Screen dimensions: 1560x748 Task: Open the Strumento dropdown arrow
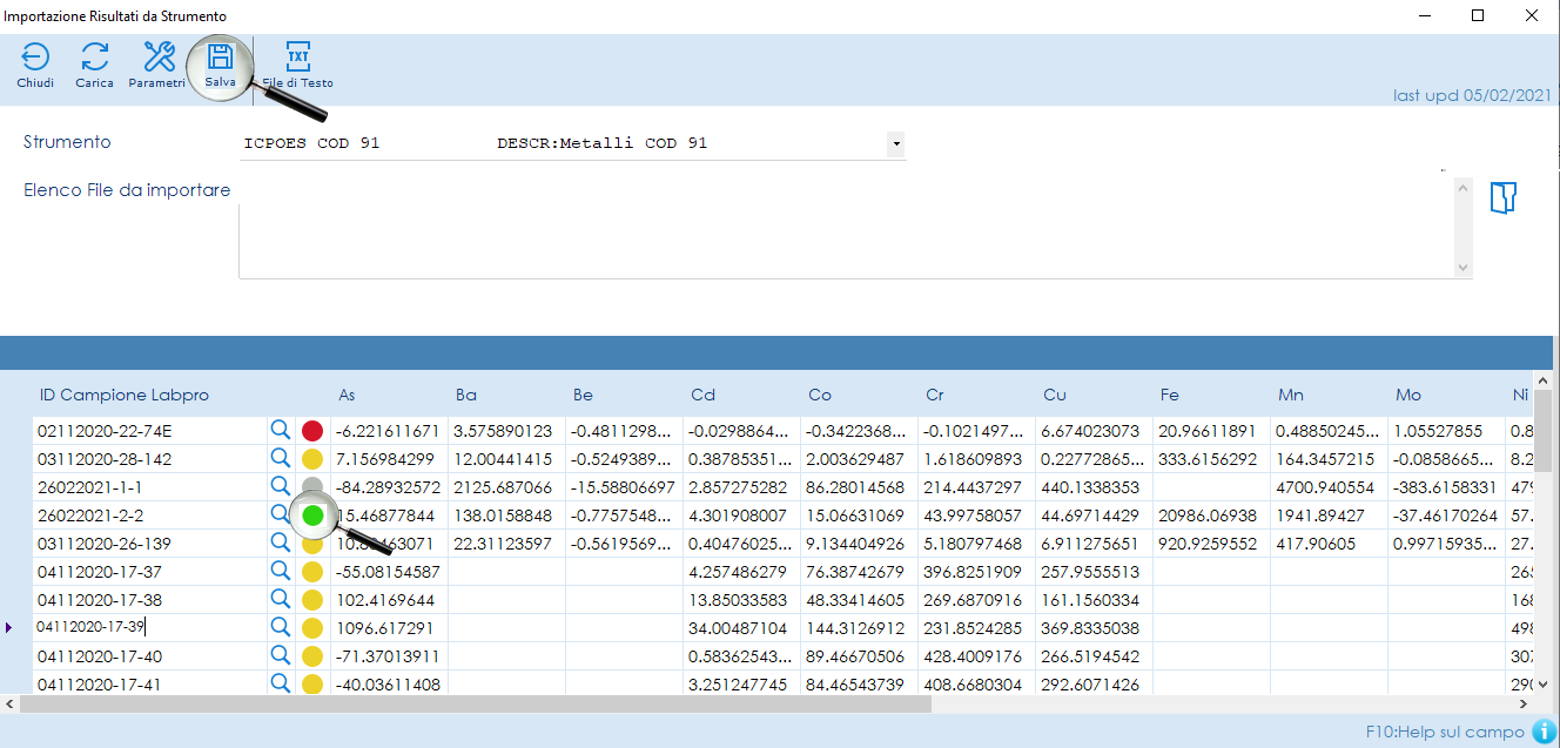[896, 144]
